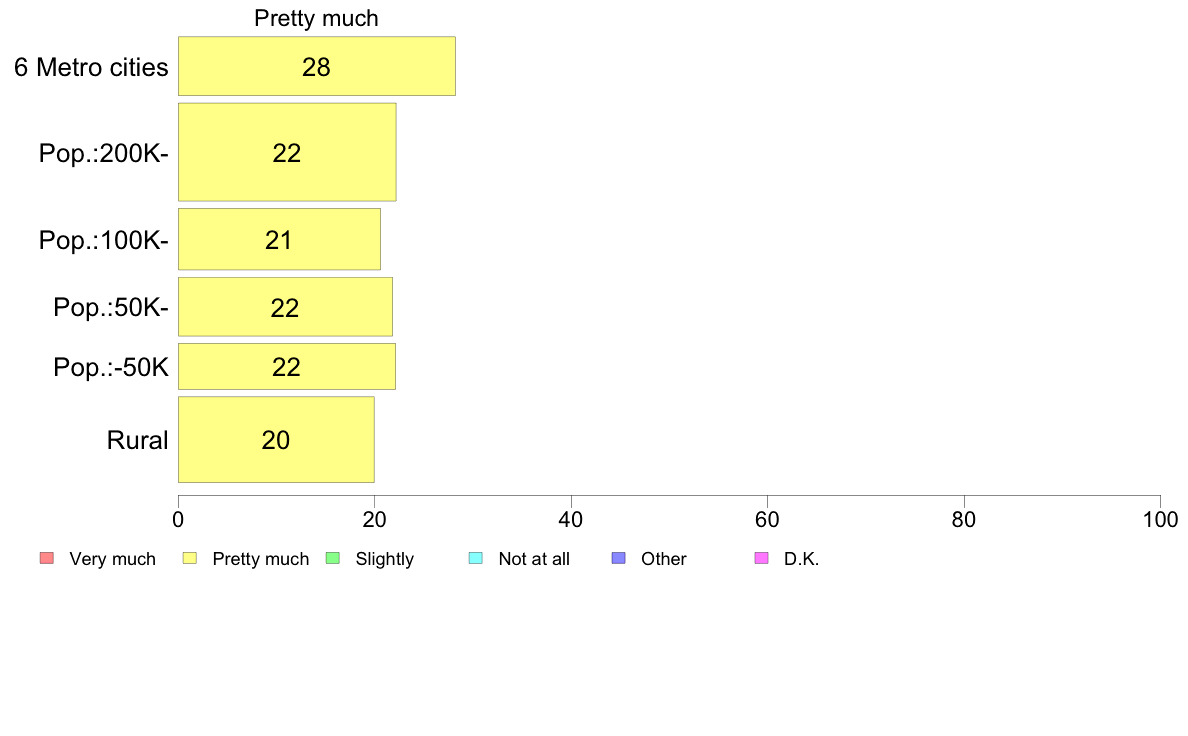Select the Pop.:200K- bar
This screenshot has height=736, width=1188.
[287, 152]
